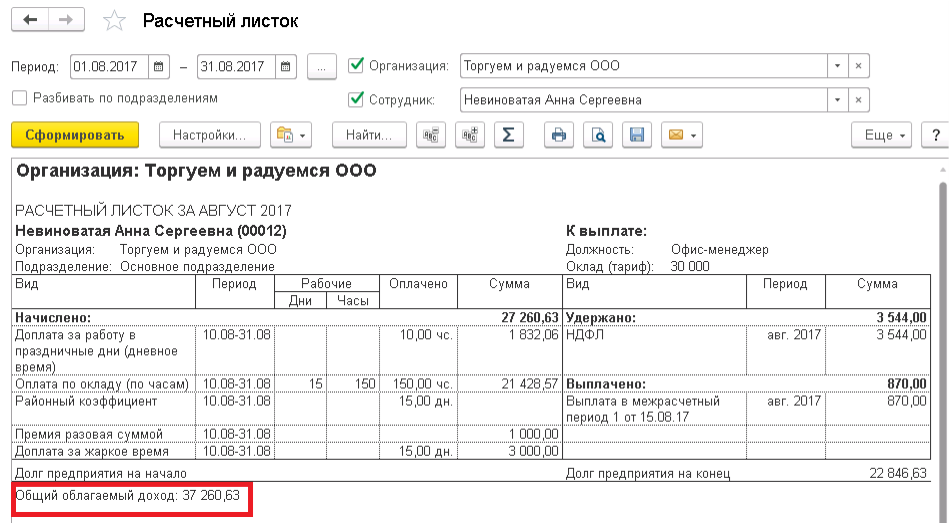
Task: Expand the Организация dropdown list
Action: tap(837, 66)
